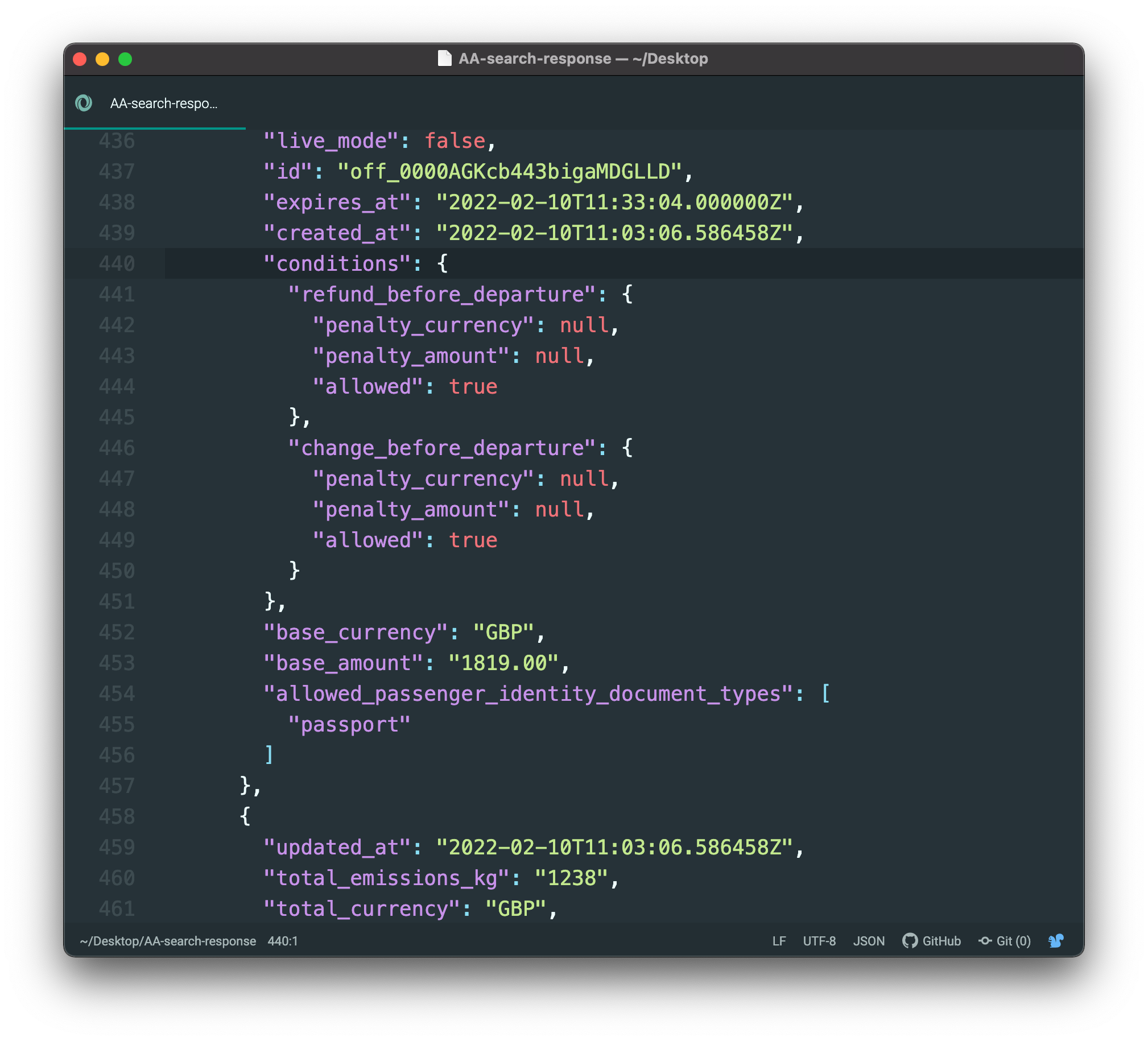Click the "base_currency" key
This screenshot has width=1148, height=1041.
(x=356, y=633)
